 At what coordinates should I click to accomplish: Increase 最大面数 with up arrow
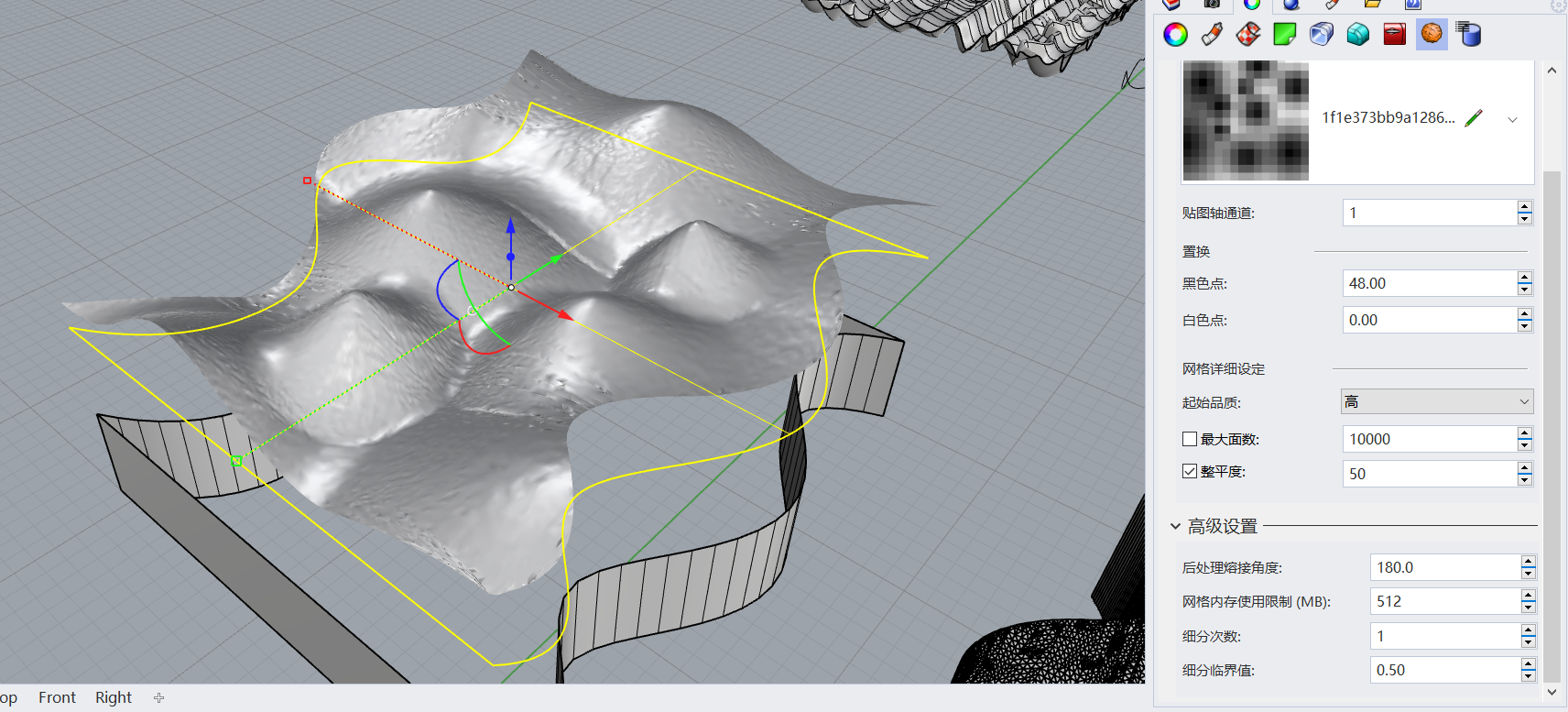pyautogui.click(x=1524, y=433)
